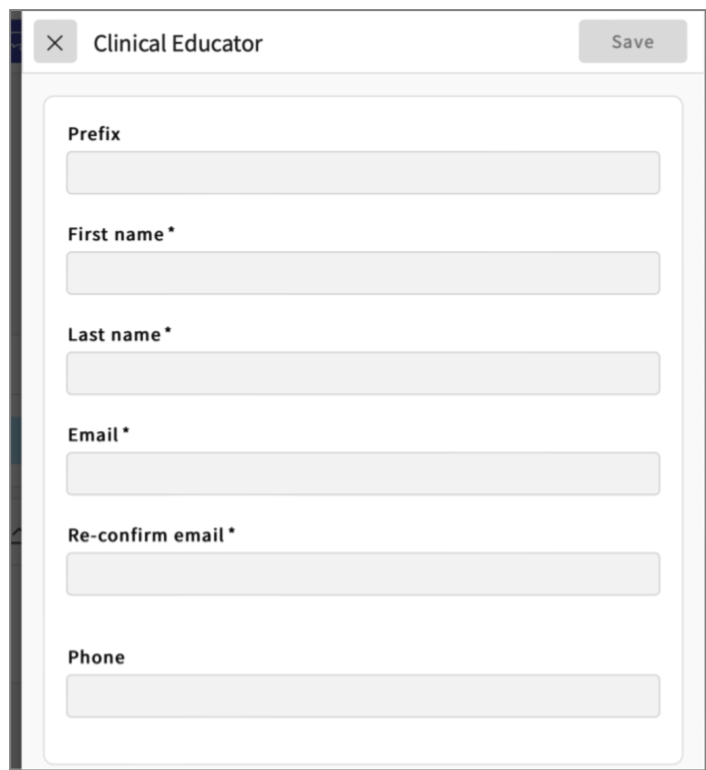Focus the Prefix input field
Image resolution: width=706 pixels, height=770 pixels.
point(362,172)
